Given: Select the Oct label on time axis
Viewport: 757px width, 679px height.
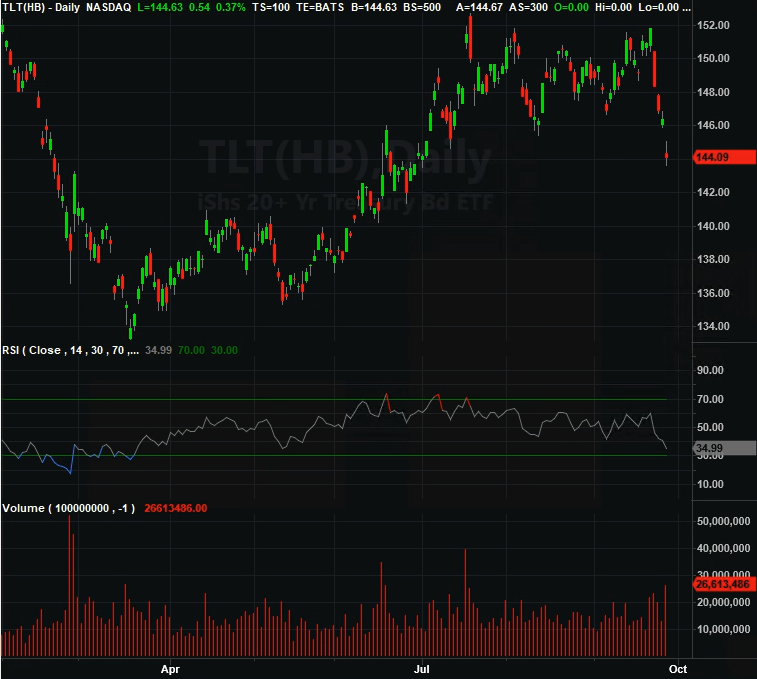Looking at the screenshot, I should (678, 669).
